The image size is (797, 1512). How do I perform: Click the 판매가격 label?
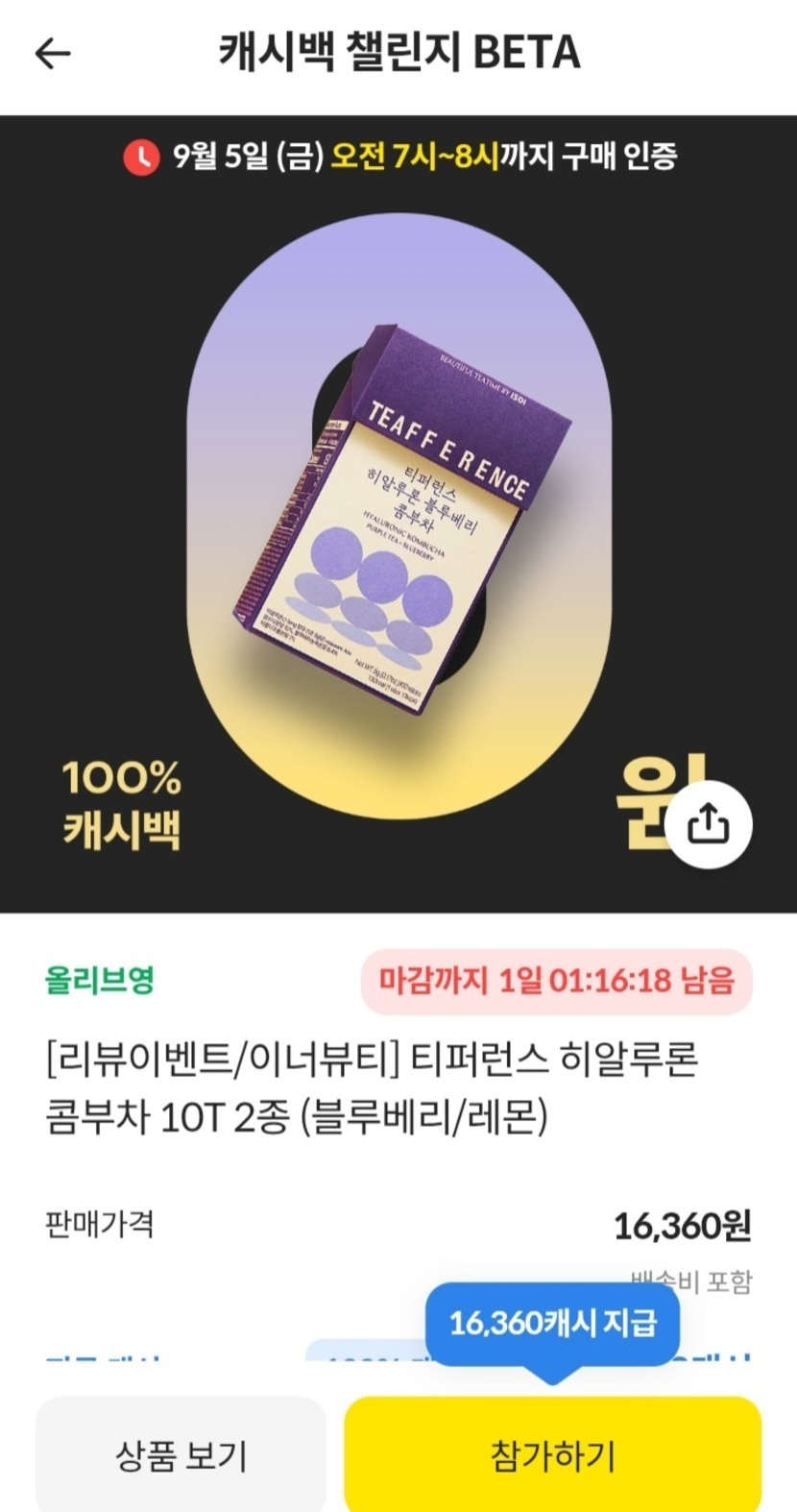click(x=99, y=1224)
